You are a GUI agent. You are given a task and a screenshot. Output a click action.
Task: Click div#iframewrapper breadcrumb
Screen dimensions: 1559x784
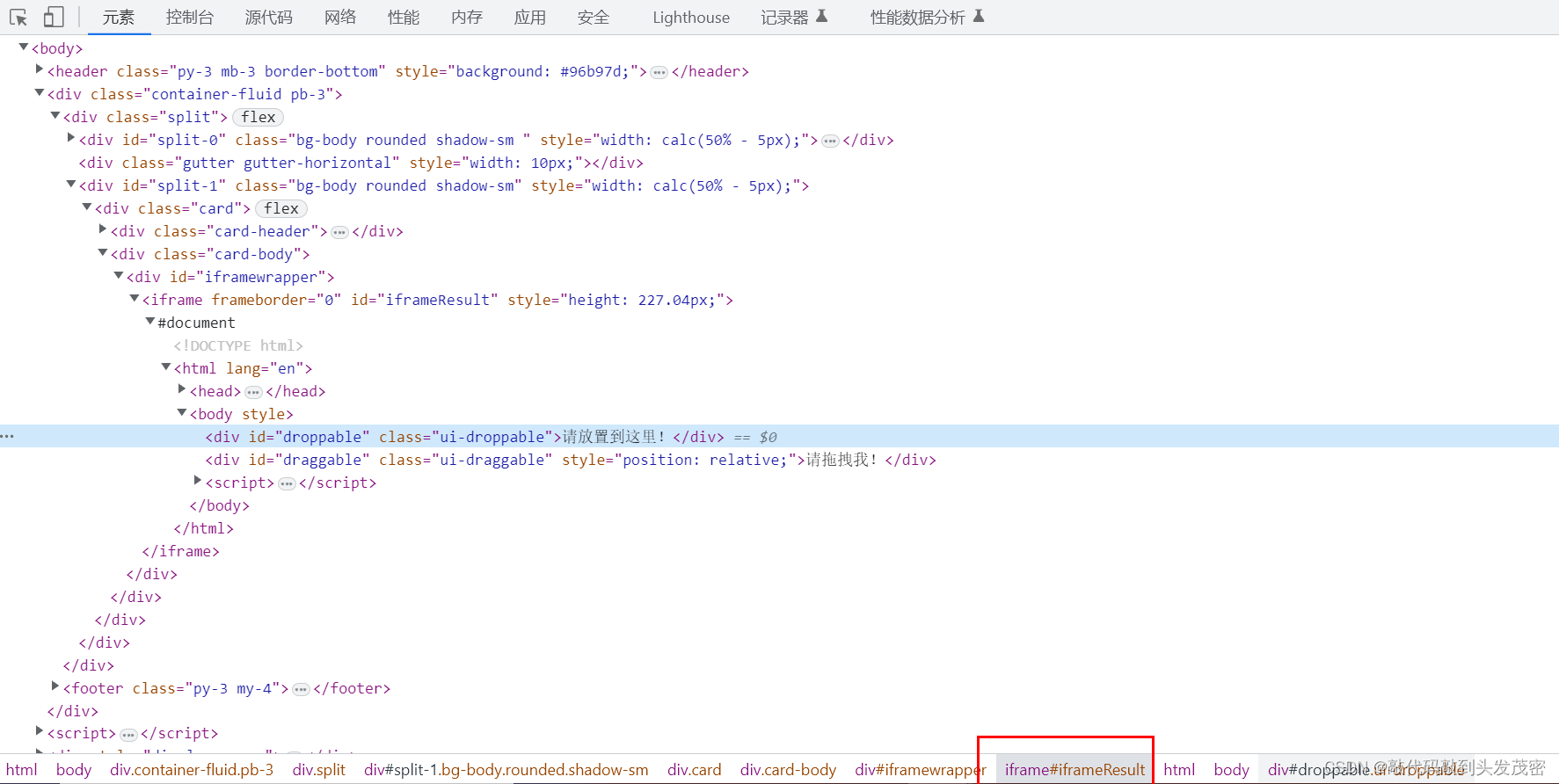[921, 769]
